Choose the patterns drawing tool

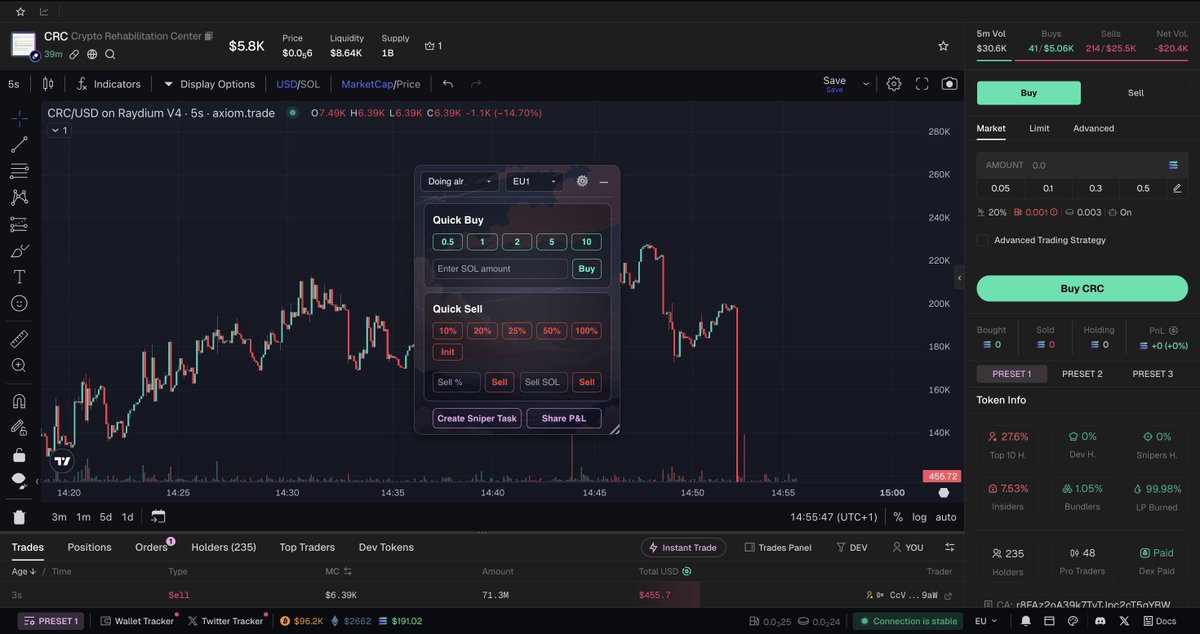[x=19, y=197]
